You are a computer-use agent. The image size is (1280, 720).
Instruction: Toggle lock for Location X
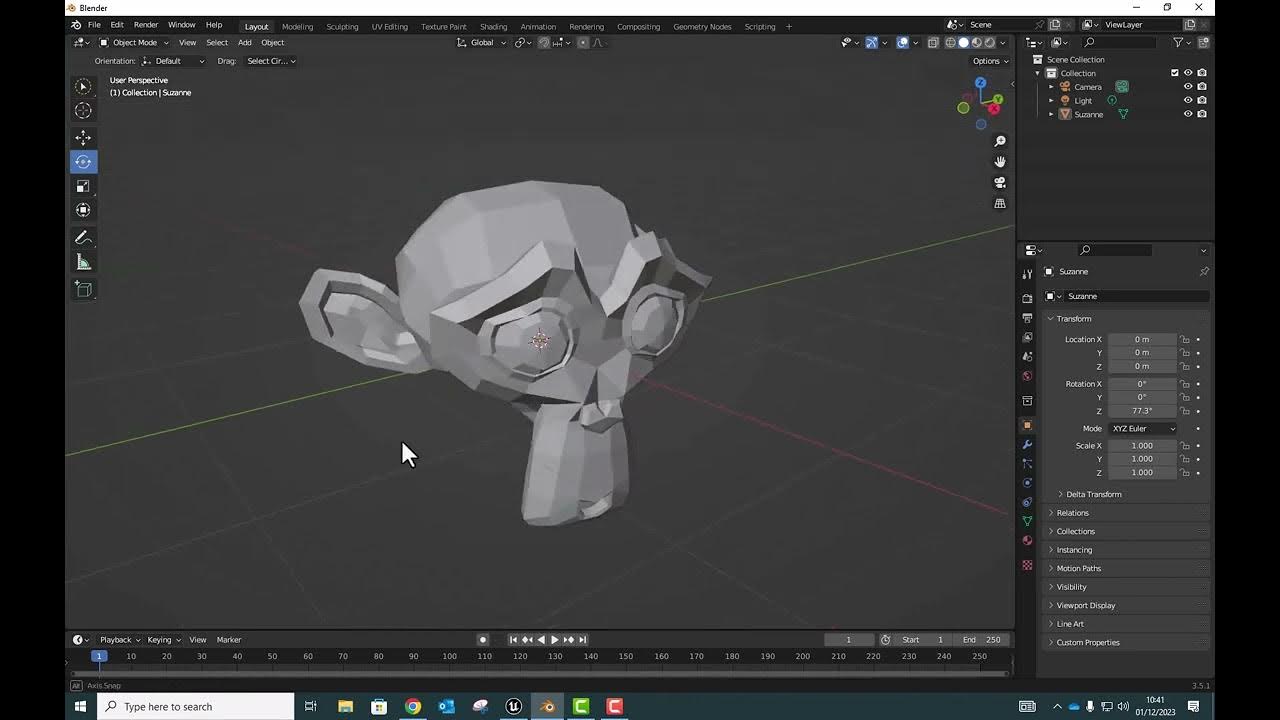click(1185, 339)
